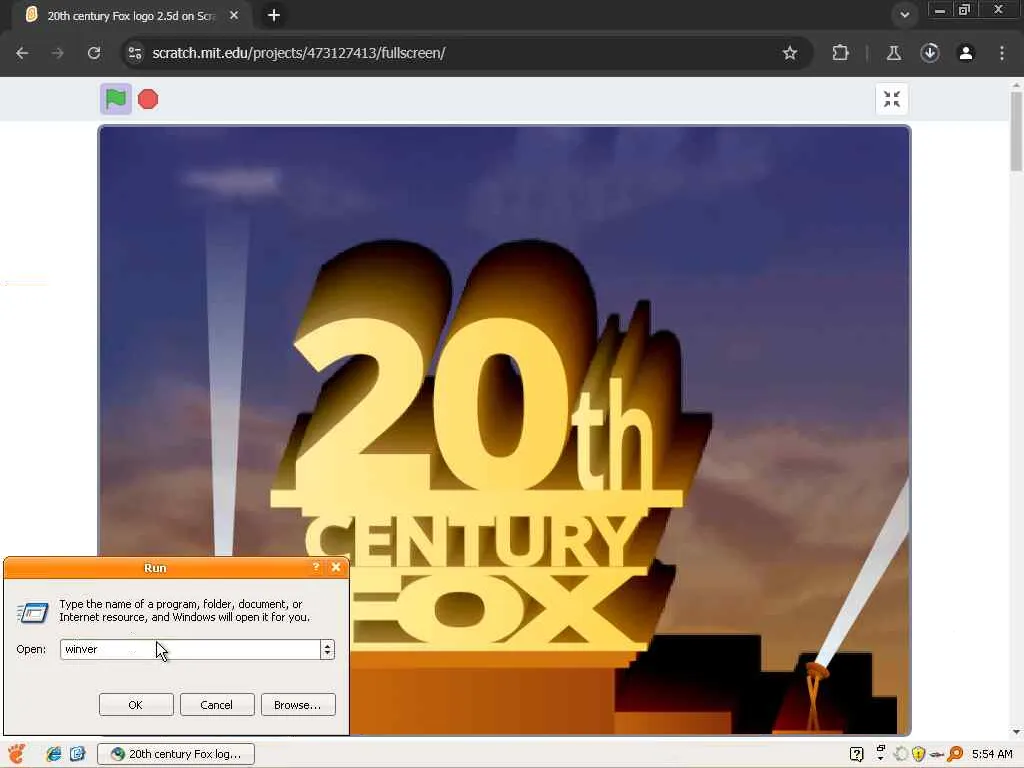Click Browse... in the Run dialog
Screen dimensions: 1024x768
click(x=298, y=705)
